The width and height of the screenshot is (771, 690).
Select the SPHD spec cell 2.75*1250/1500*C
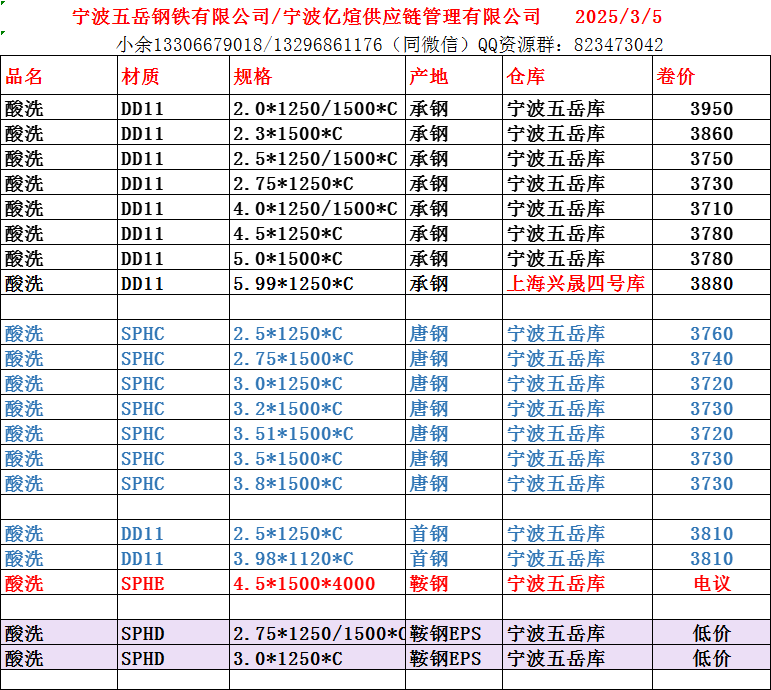[x=318, y=633]
